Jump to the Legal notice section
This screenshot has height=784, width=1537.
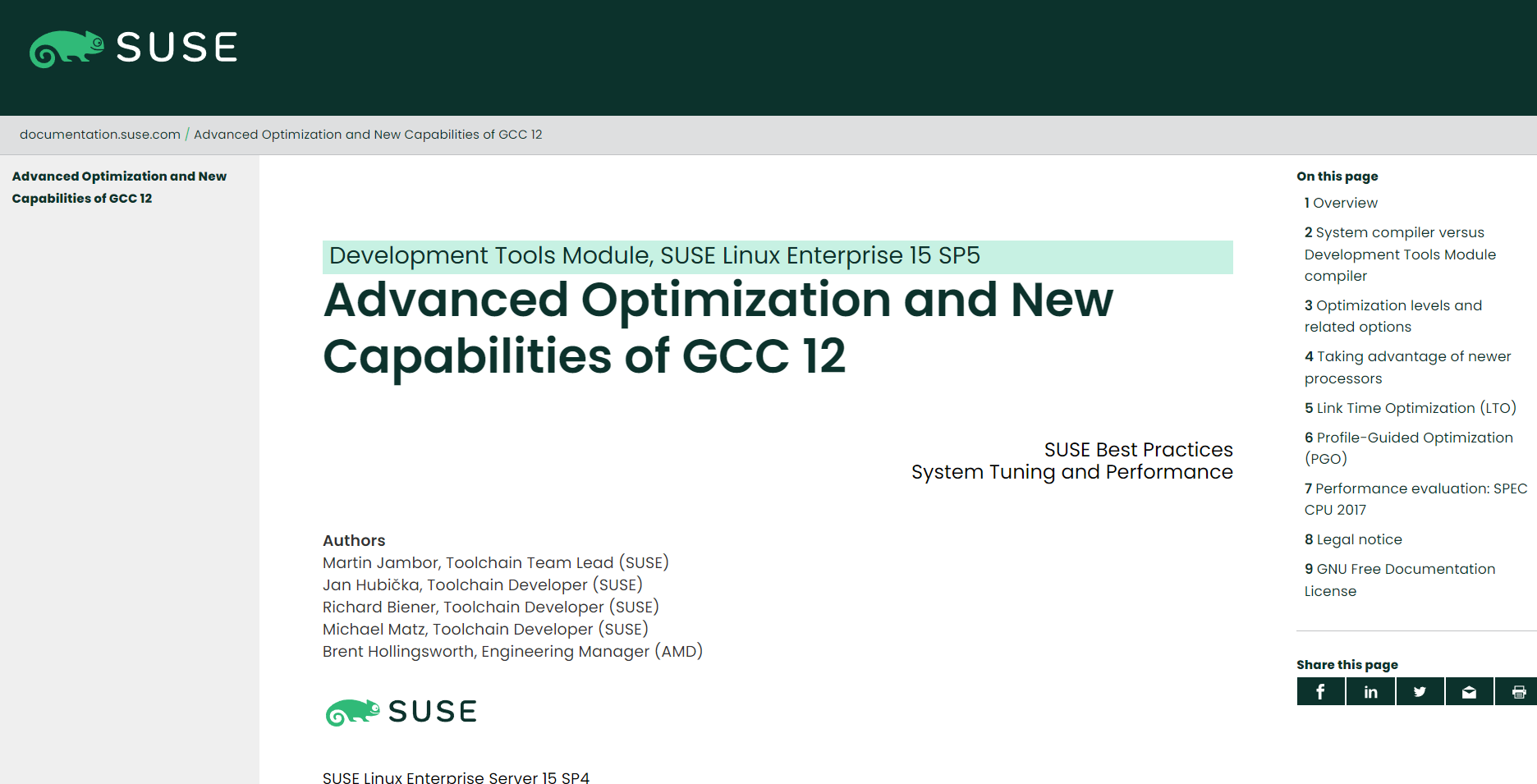(x=1353, y=539)
